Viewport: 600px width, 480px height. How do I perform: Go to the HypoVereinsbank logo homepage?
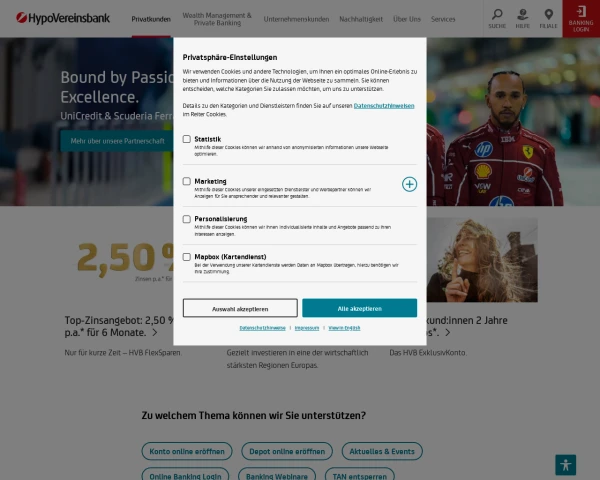coord(63,18)
